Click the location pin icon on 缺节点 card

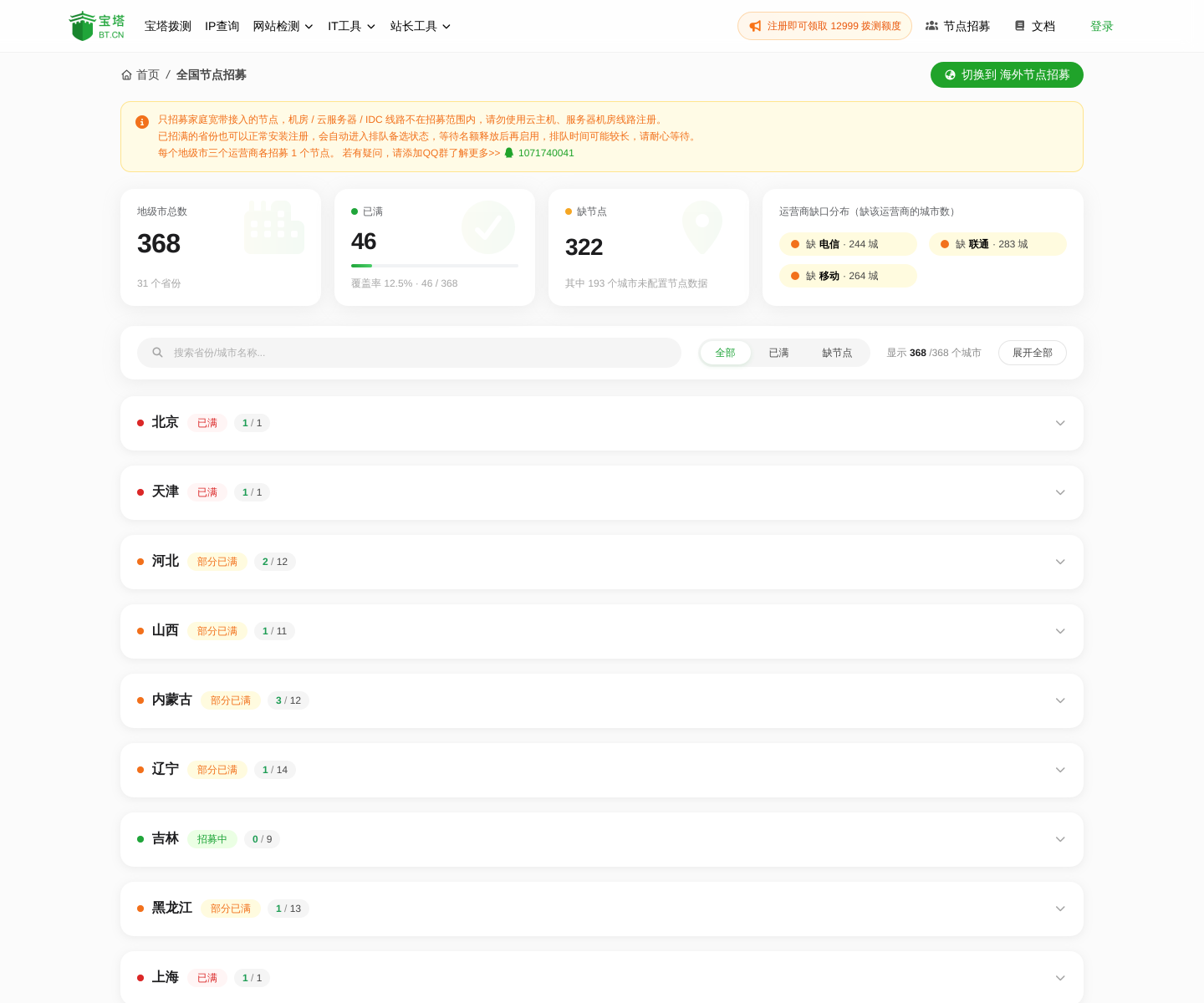pos(702,227)
